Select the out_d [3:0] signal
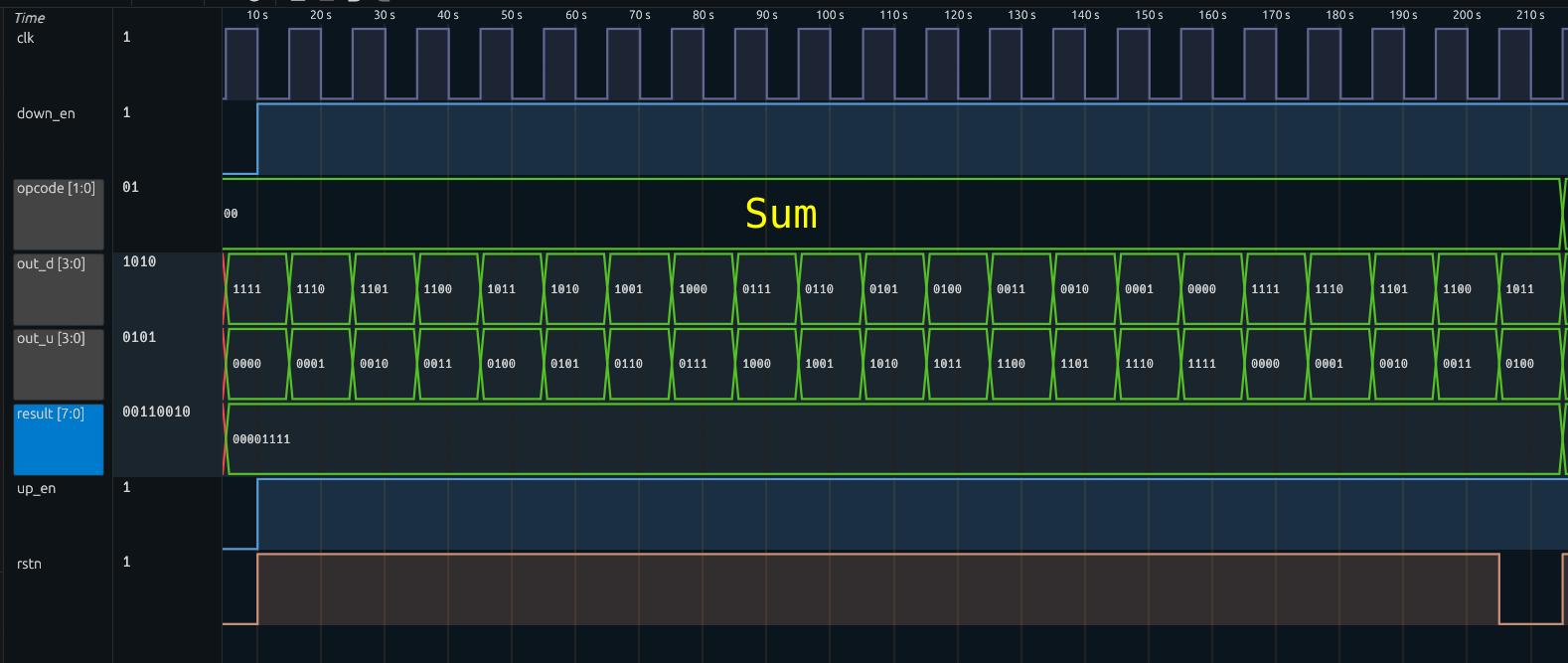Image resolution: width=1568 pixels, height=663 pixels. tap(58, 288)
